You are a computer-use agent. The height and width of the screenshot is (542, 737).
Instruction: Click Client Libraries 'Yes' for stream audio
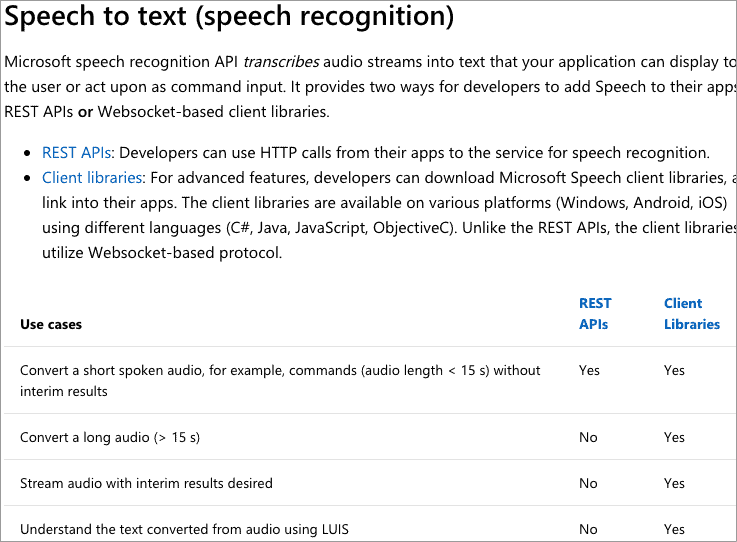pos(674,483)
